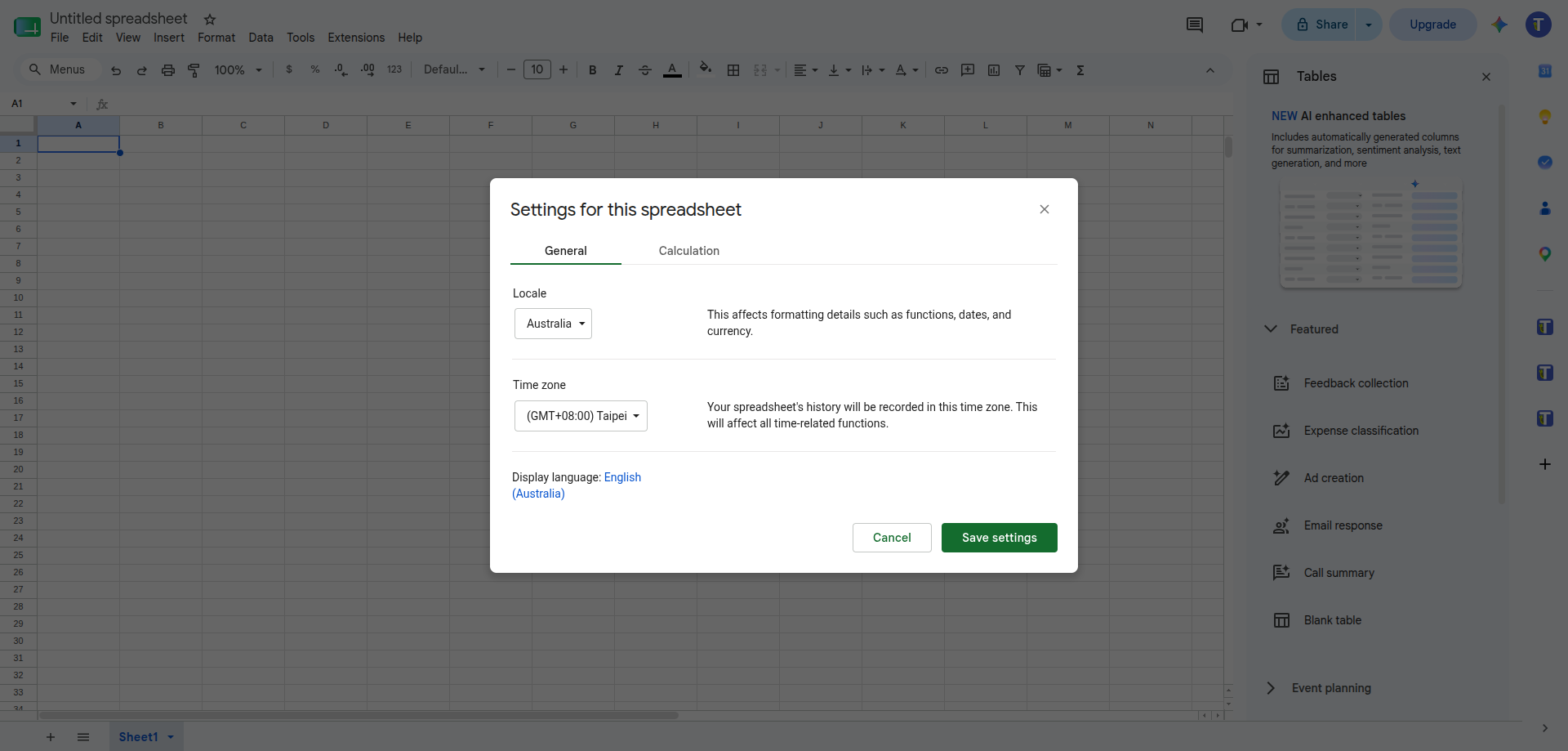Open the text color picker
The width and height of the screenshot is (1568, 751).
pyautogui.click(x=672, y=70)
